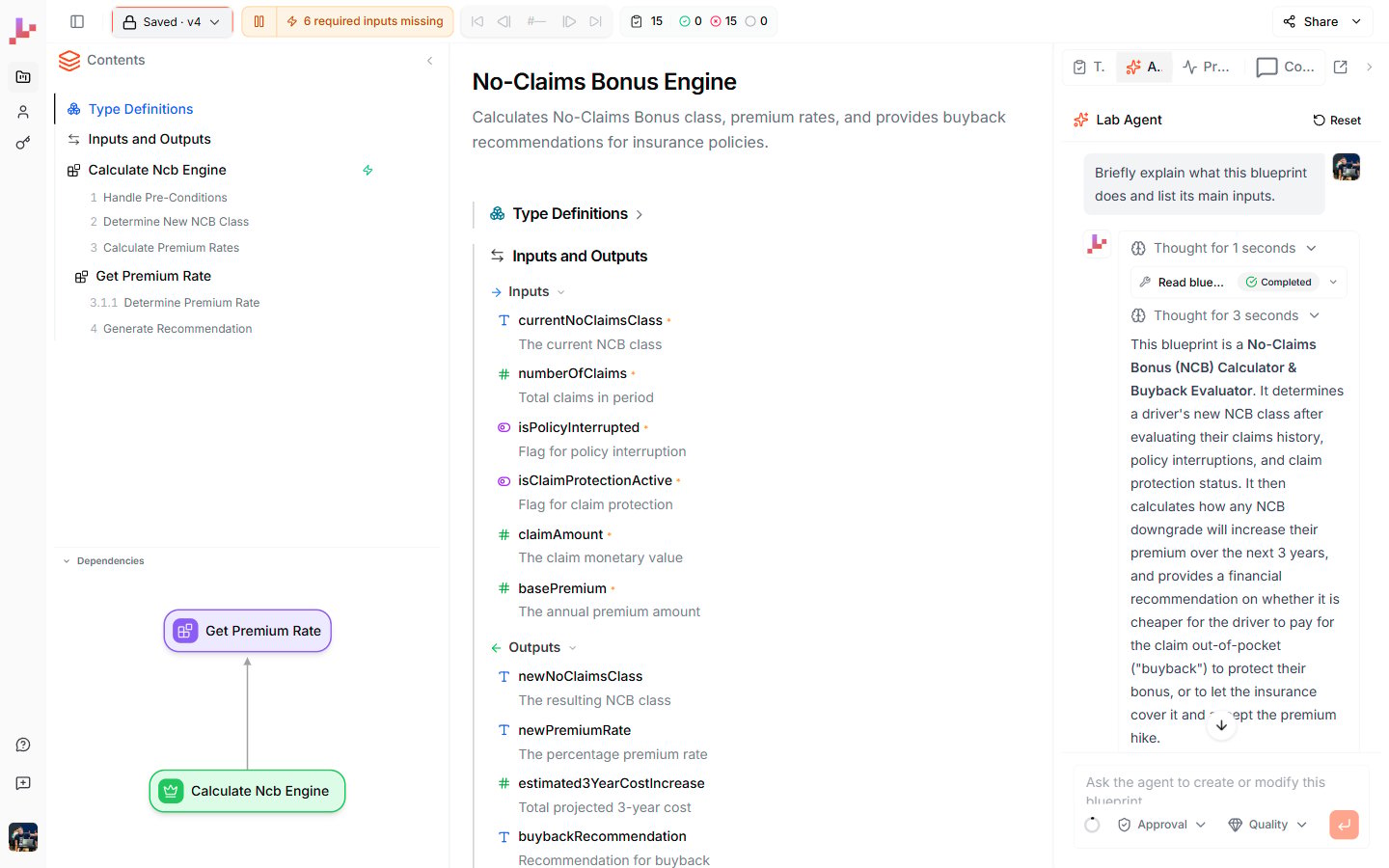Image resolution: width=1389 pixels, height=868 pixels.
Task: Click the pending tests empty circle counter
Action: (x=756, y=21)
